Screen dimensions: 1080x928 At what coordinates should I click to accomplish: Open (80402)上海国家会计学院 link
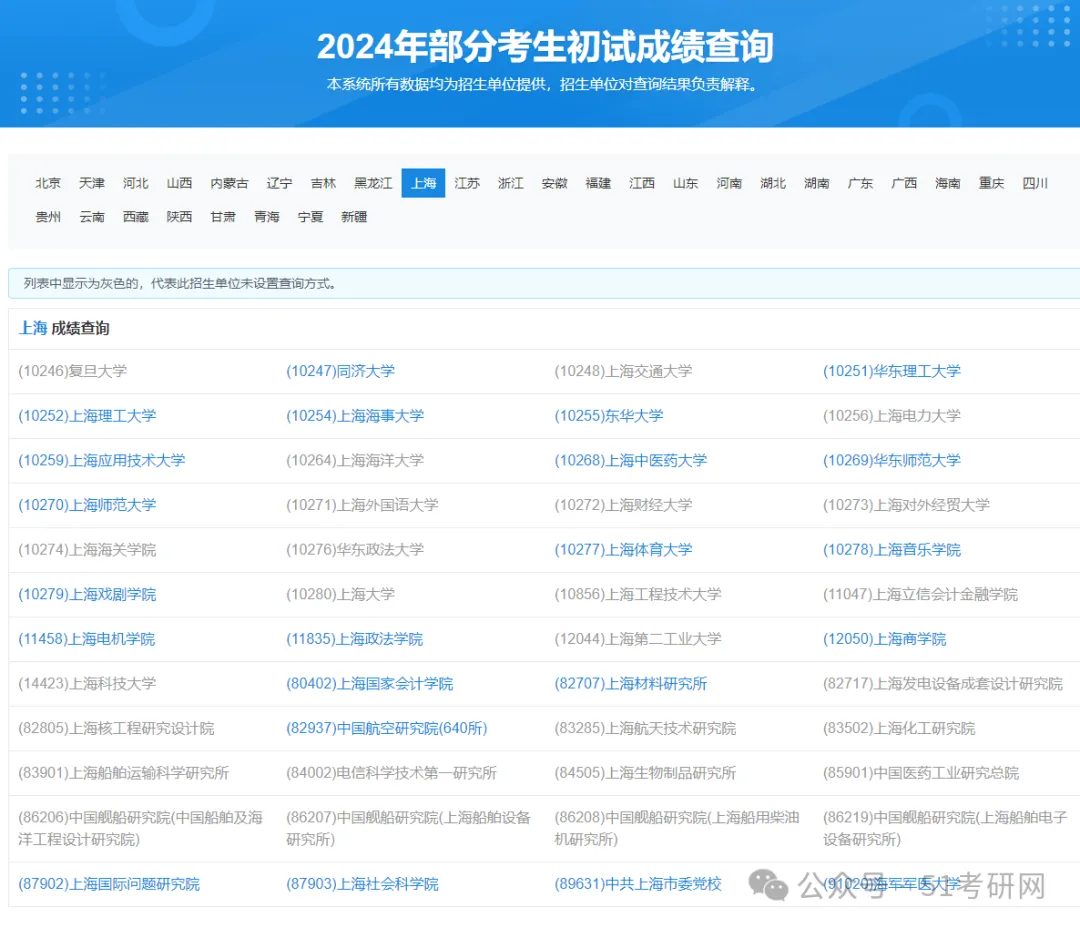pos(370,684)
